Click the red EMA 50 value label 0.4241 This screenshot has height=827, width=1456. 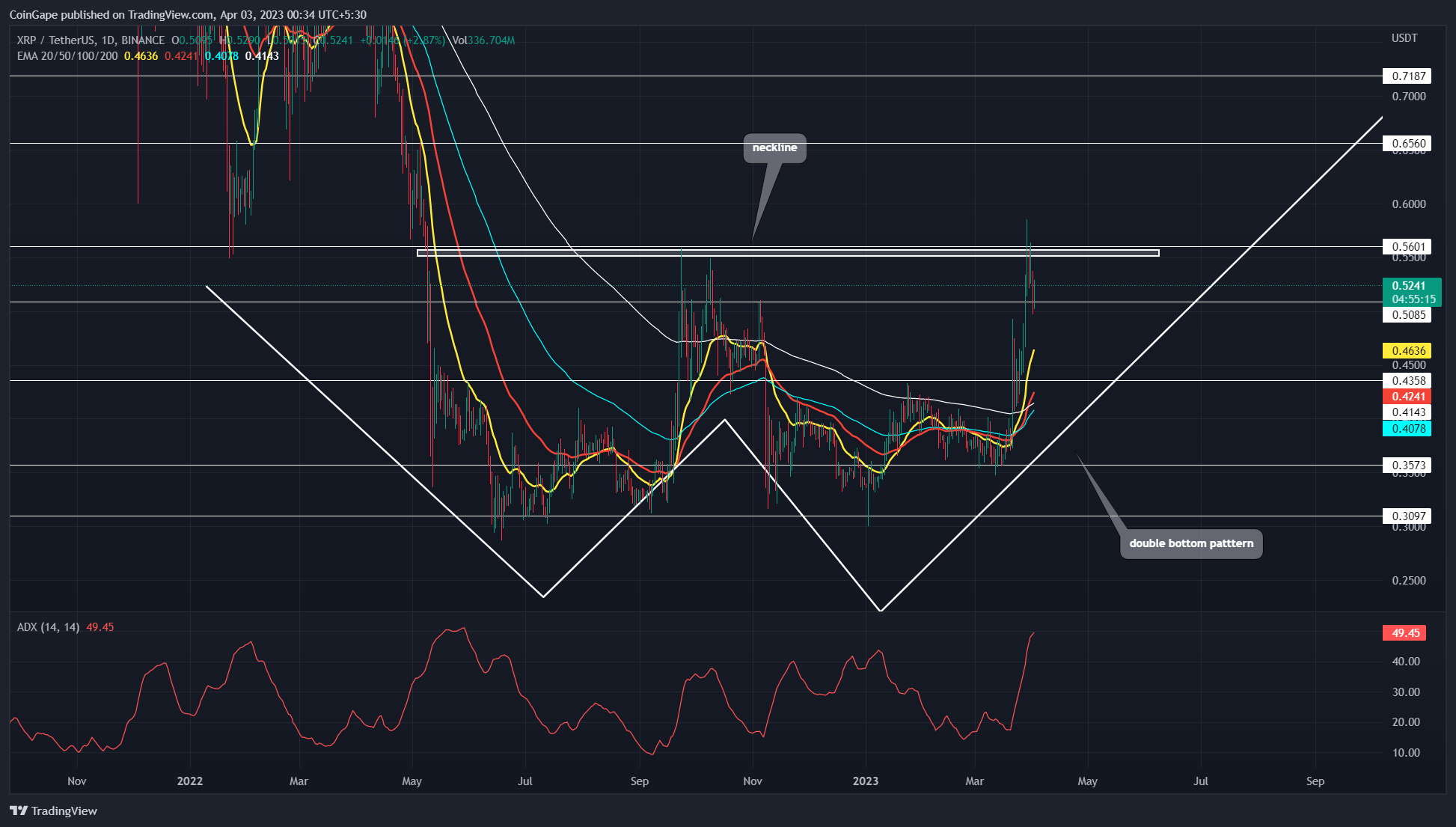pos(1407,397)
